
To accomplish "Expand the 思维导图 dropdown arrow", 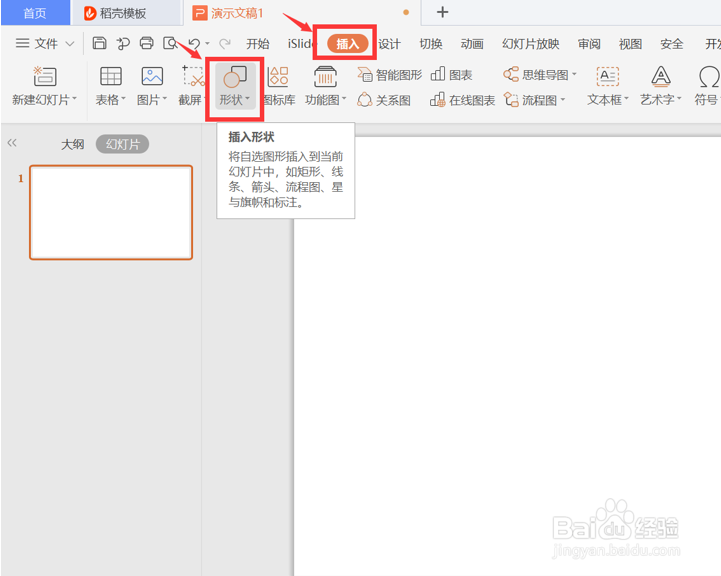I will tap(574, 74).
